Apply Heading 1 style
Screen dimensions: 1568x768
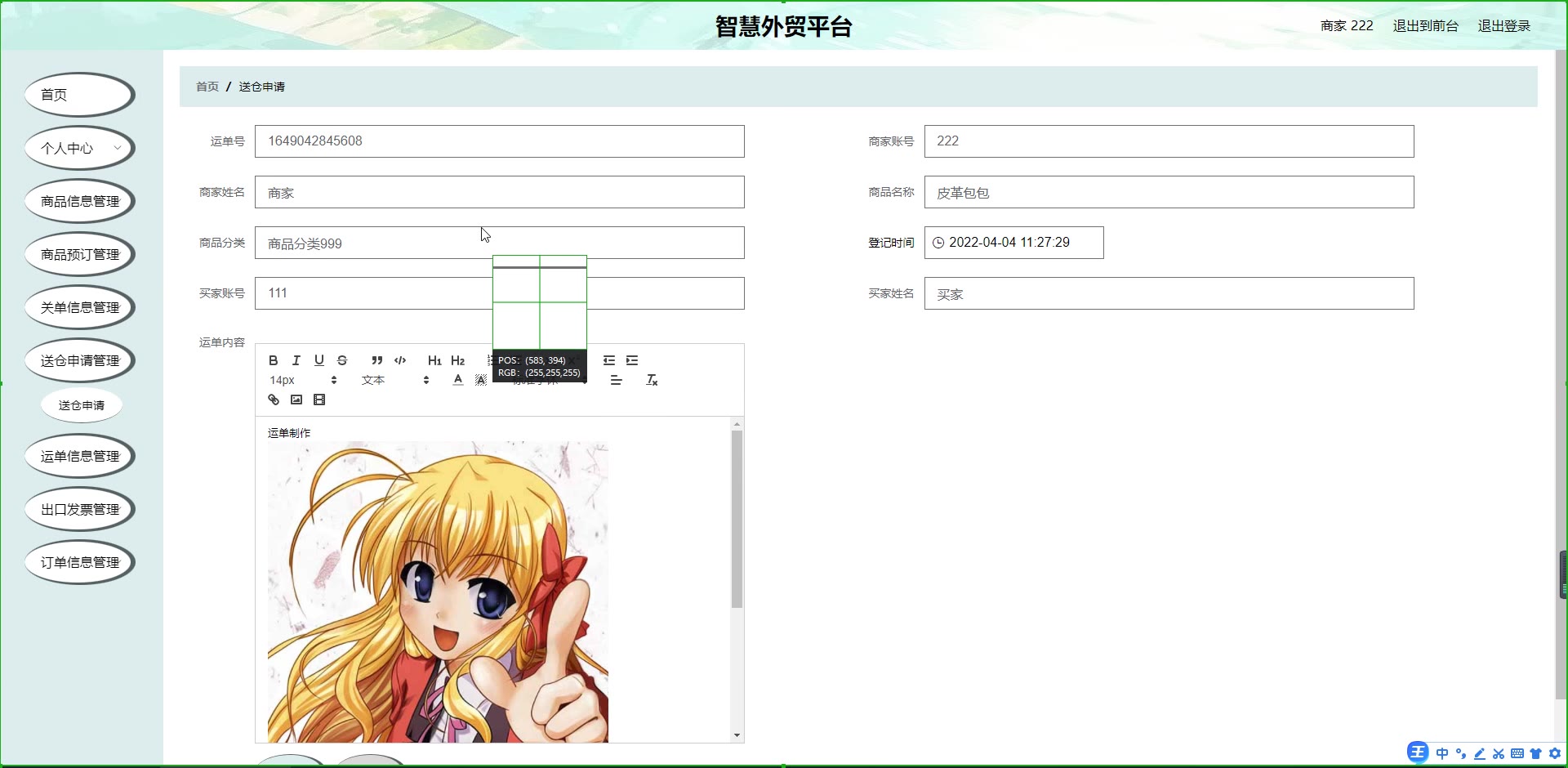pos(434,360)
